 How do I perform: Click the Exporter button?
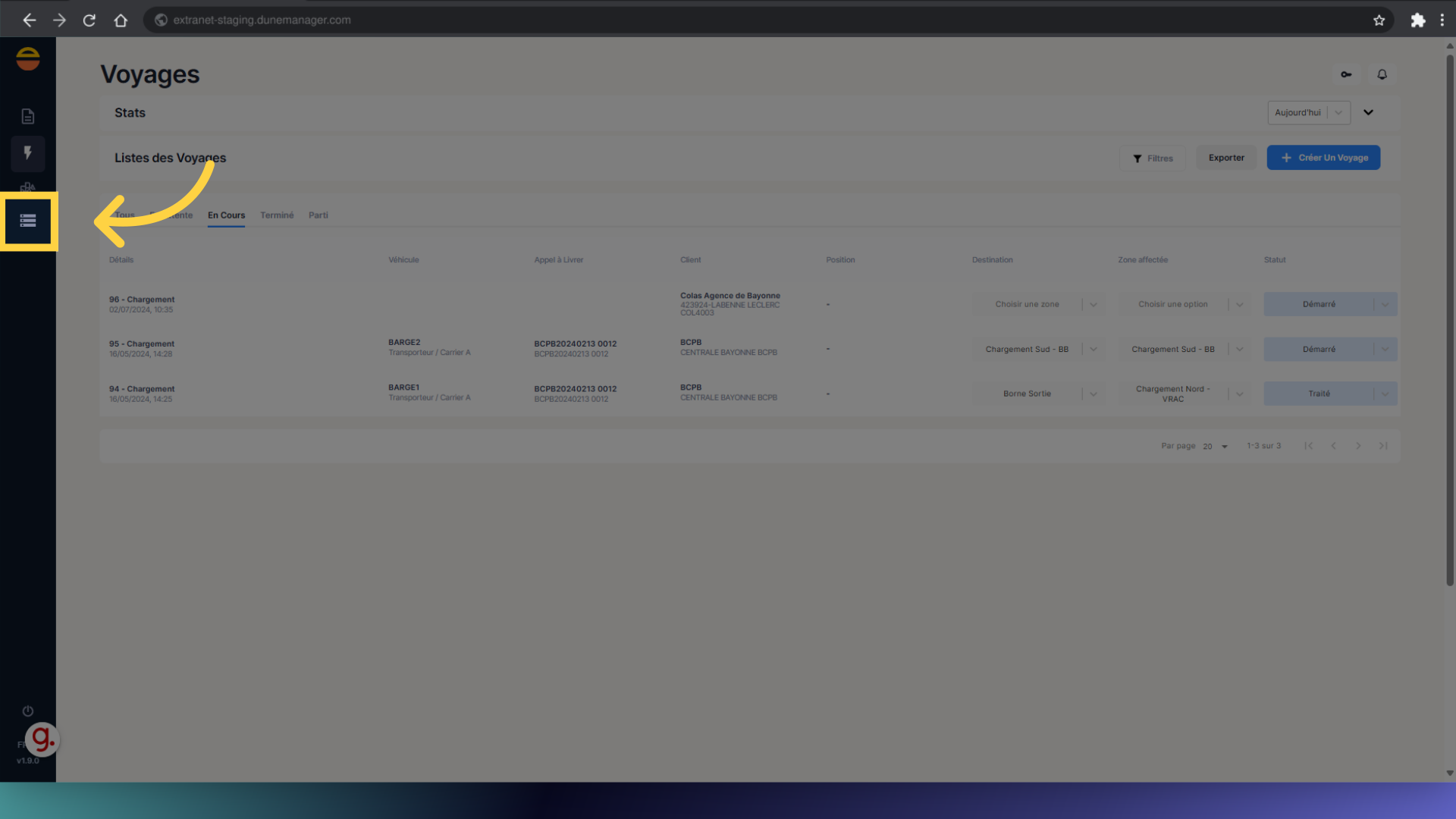point(1226,158)
